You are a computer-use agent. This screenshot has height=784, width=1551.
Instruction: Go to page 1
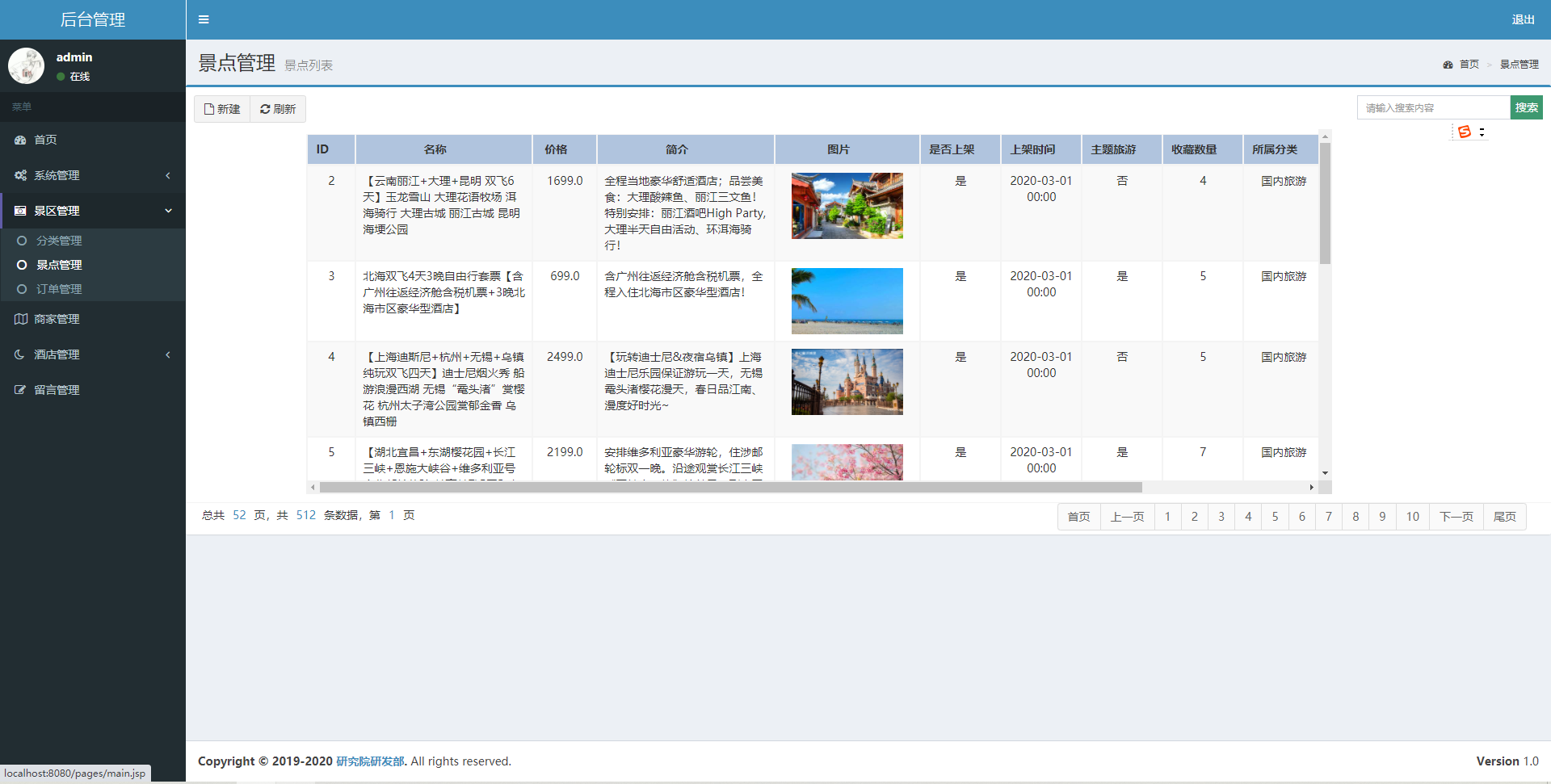coord(1167,517)
